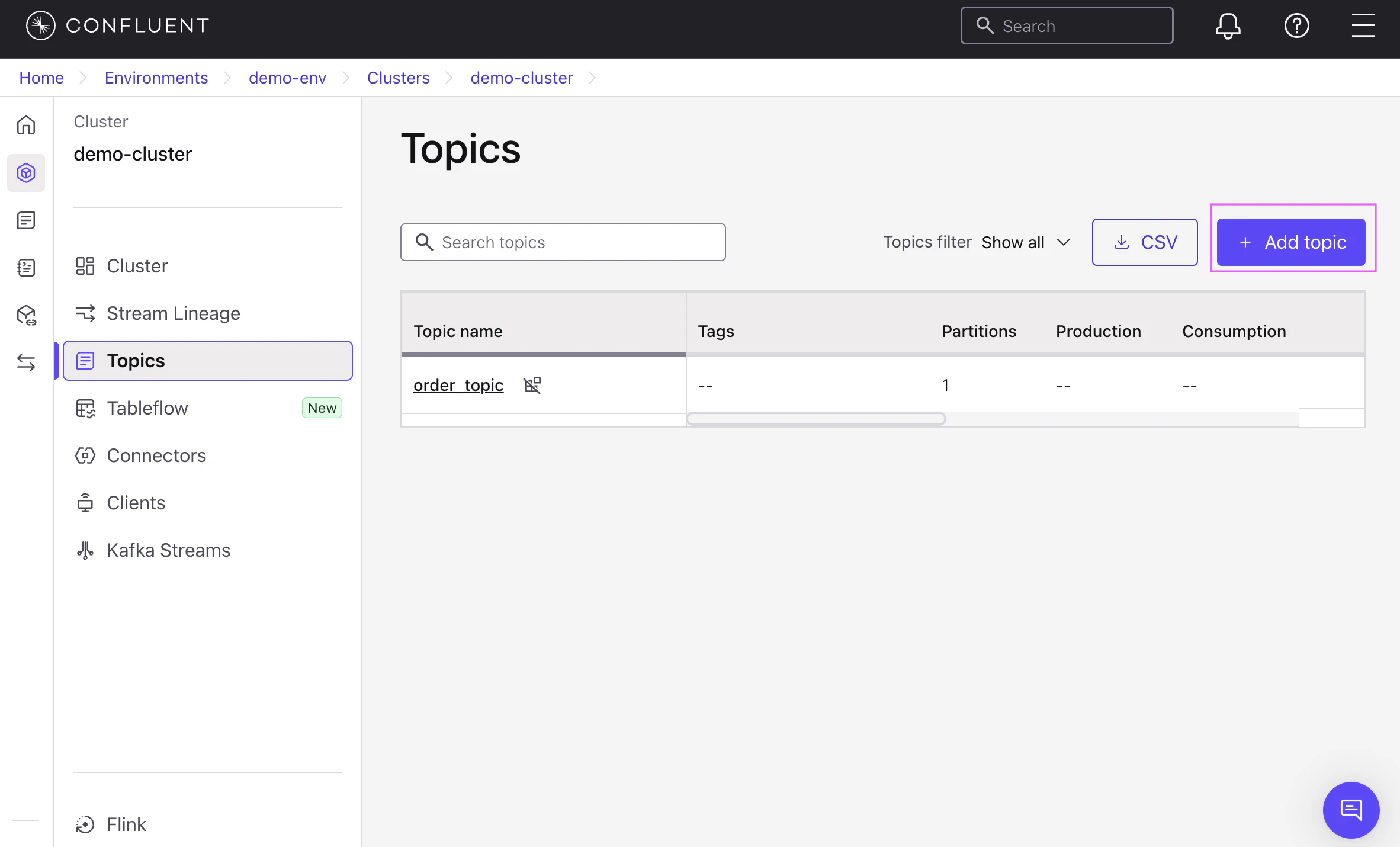Open the hamburger menu in top bar
Screen dimensions: 1400x847
[x=1363, y=25]
